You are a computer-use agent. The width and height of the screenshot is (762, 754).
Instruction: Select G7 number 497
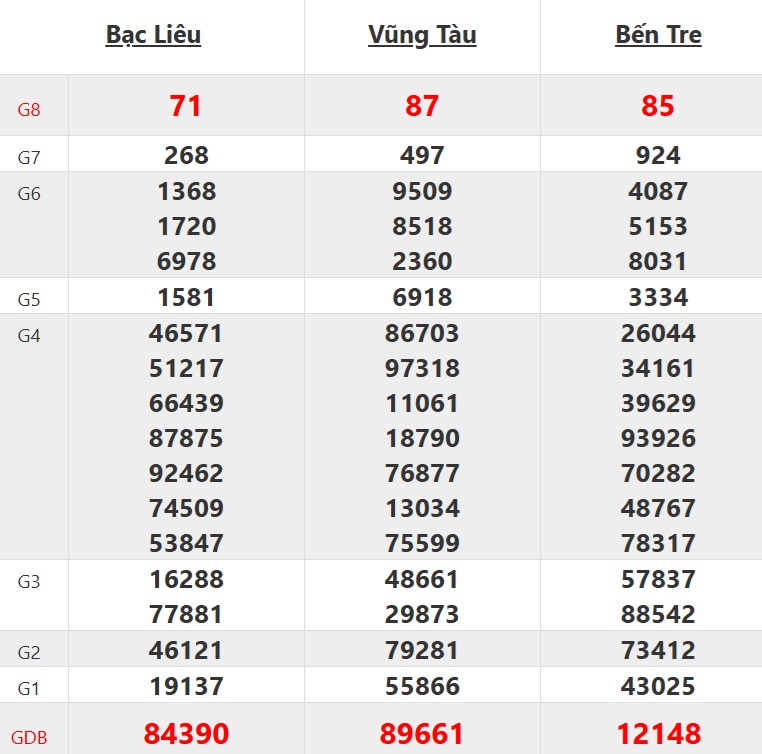422,155
